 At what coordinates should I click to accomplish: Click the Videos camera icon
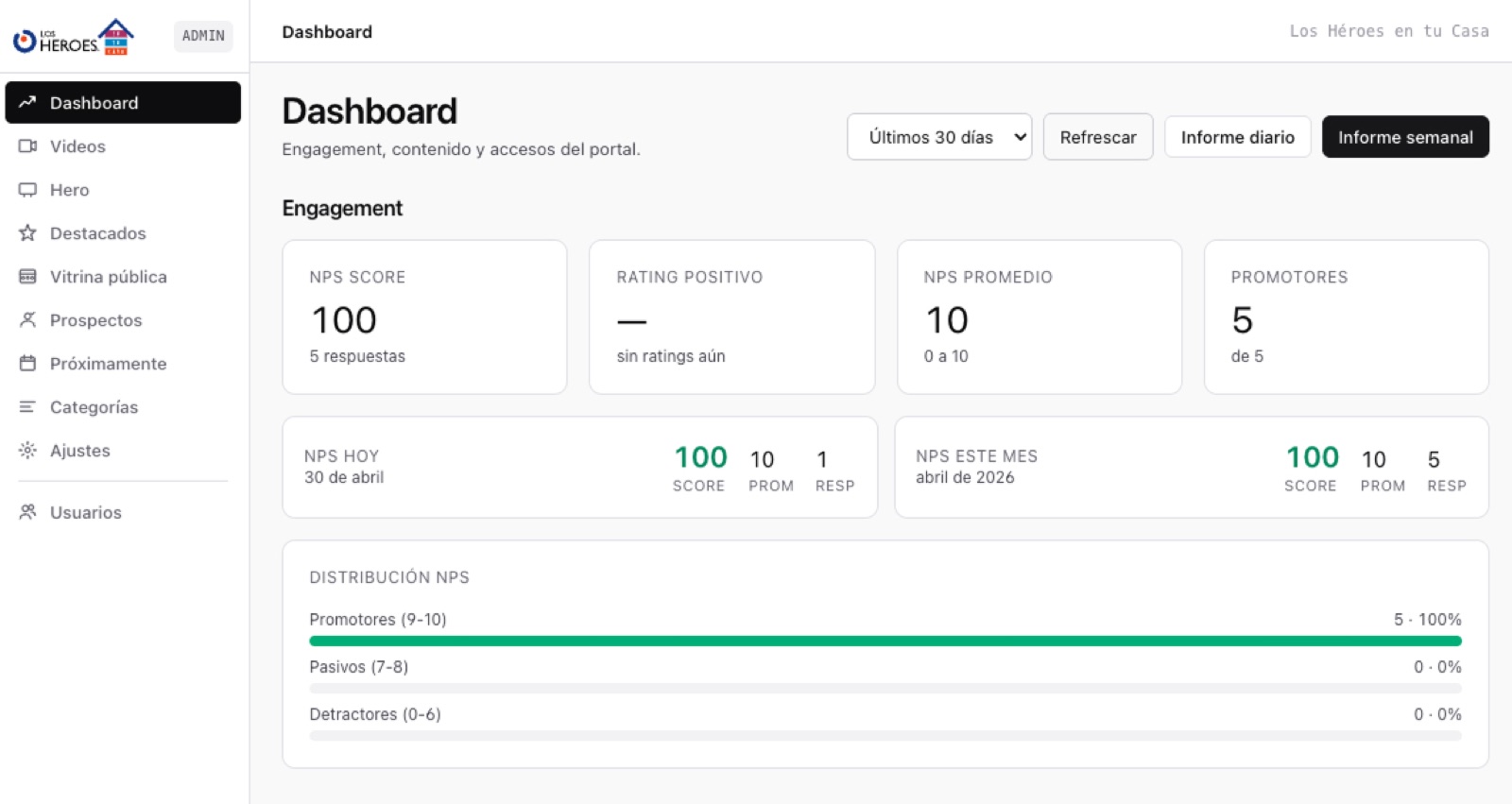[x=27, y=145]
